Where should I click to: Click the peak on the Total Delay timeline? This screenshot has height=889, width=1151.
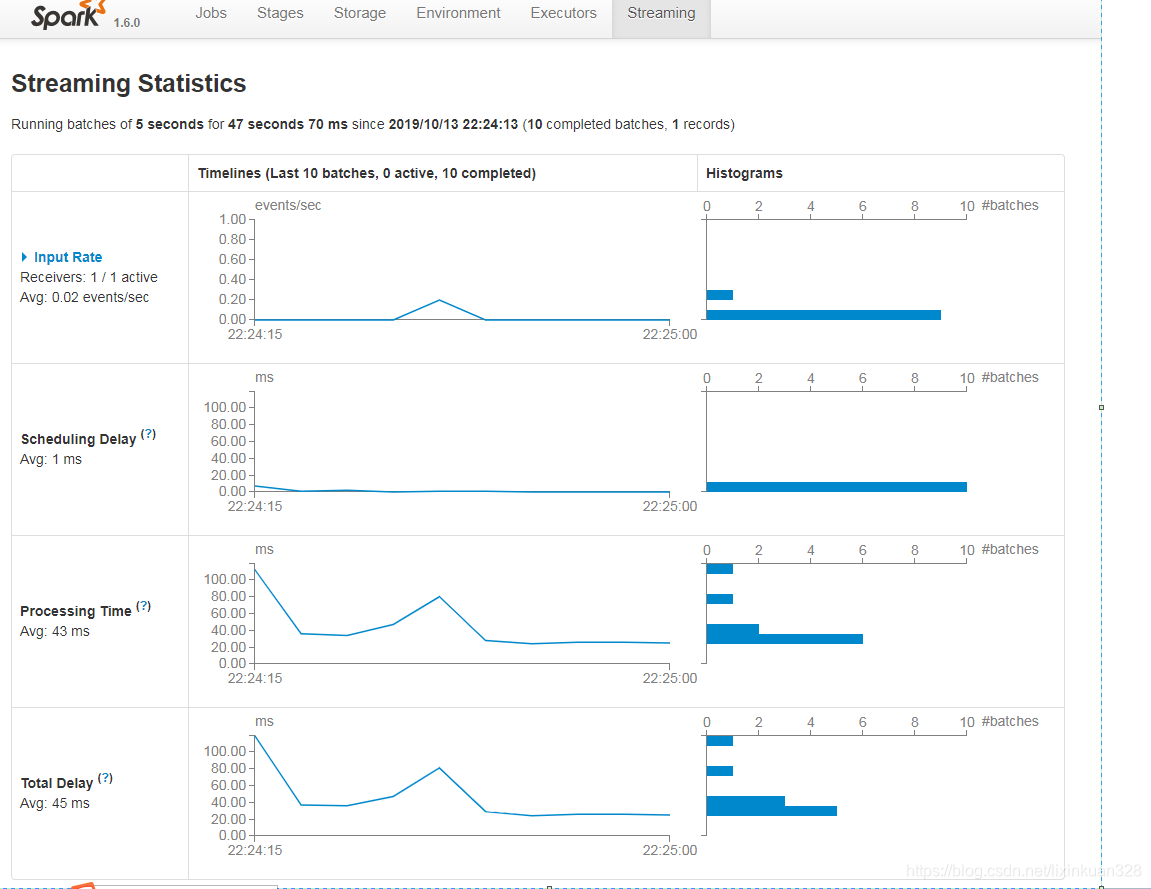439,769
